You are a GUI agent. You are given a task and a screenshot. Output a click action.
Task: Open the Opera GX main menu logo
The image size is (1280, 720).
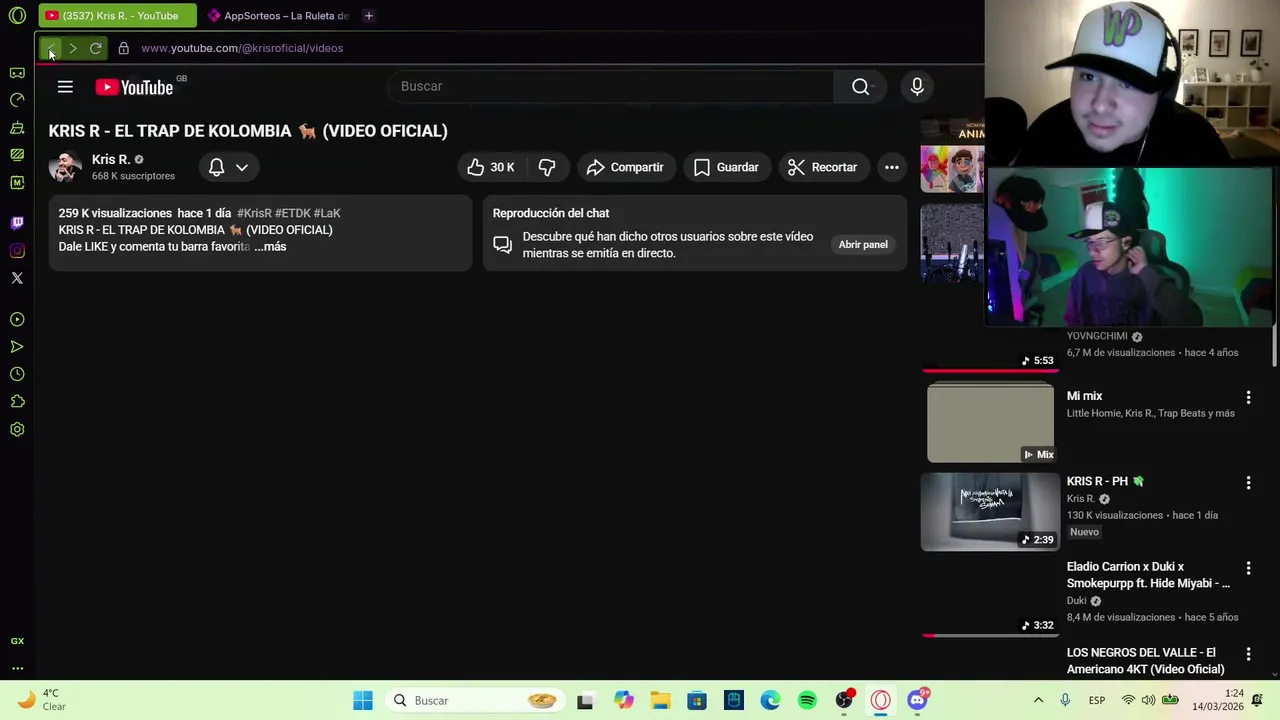(17, 16)
